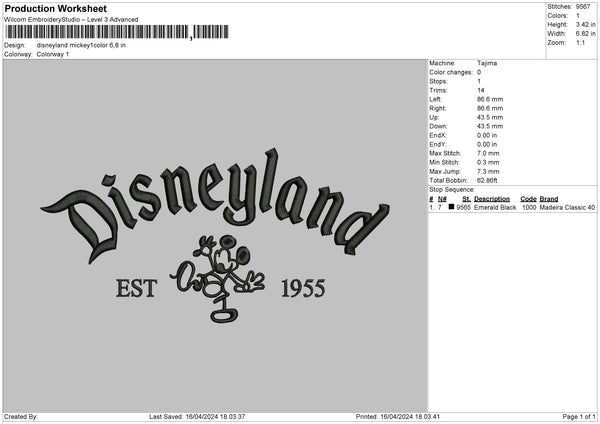This screenshot has height=424, width=600.
Task: Click the barcode in the header
Action: click(117, 32)
